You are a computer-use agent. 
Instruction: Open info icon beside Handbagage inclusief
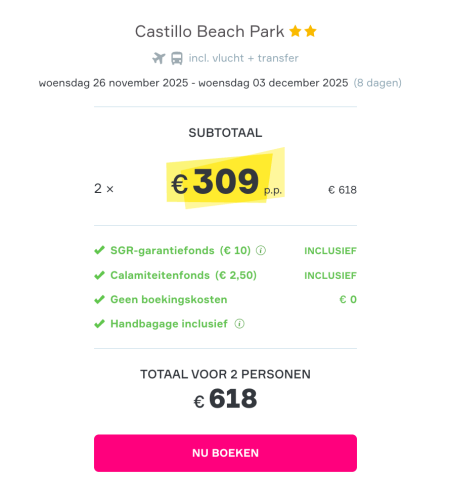pos(239,324)
